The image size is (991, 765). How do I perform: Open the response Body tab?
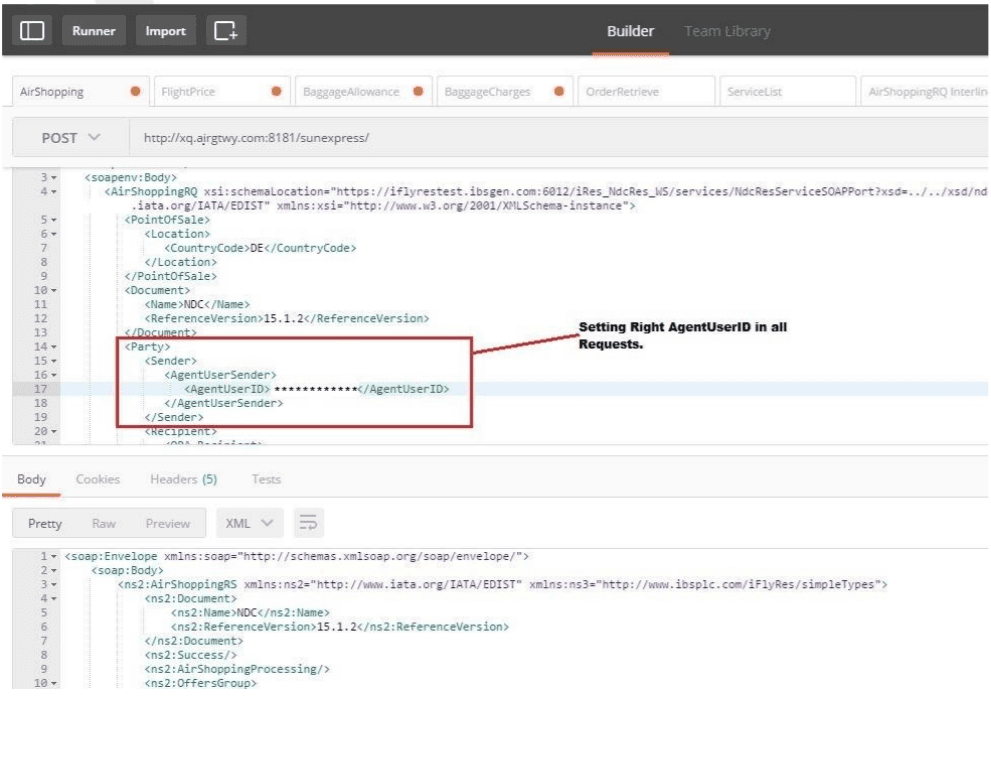click(31, 479)
